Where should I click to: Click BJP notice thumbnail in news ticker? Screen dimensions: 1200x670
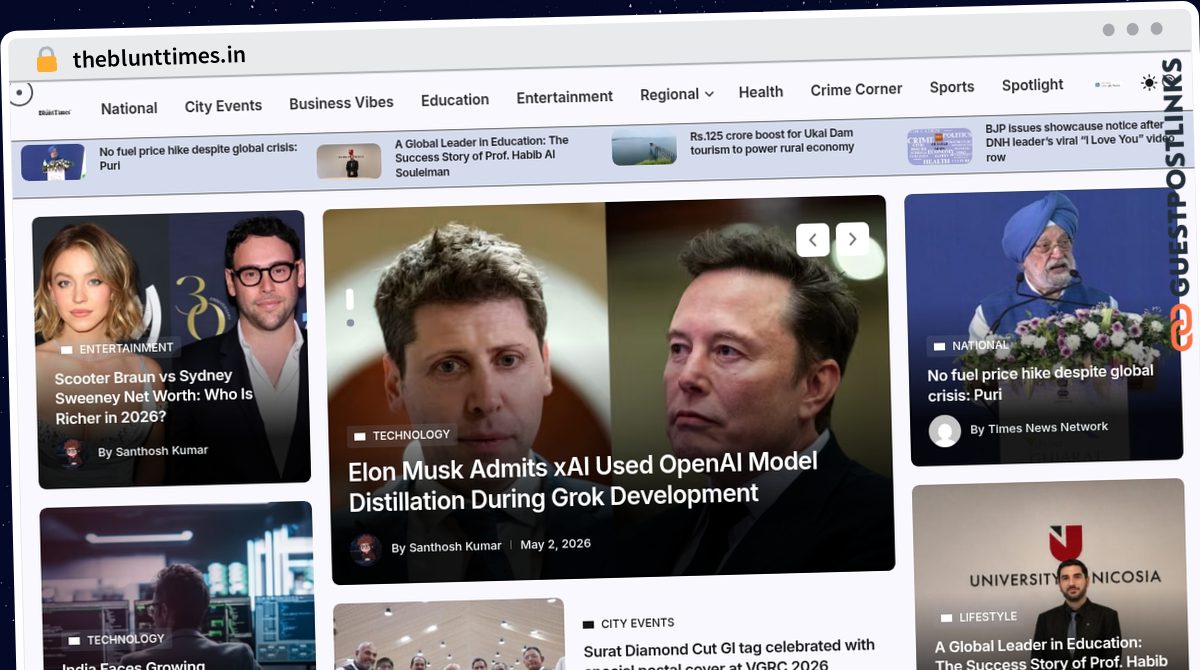[x=940, y=146]
